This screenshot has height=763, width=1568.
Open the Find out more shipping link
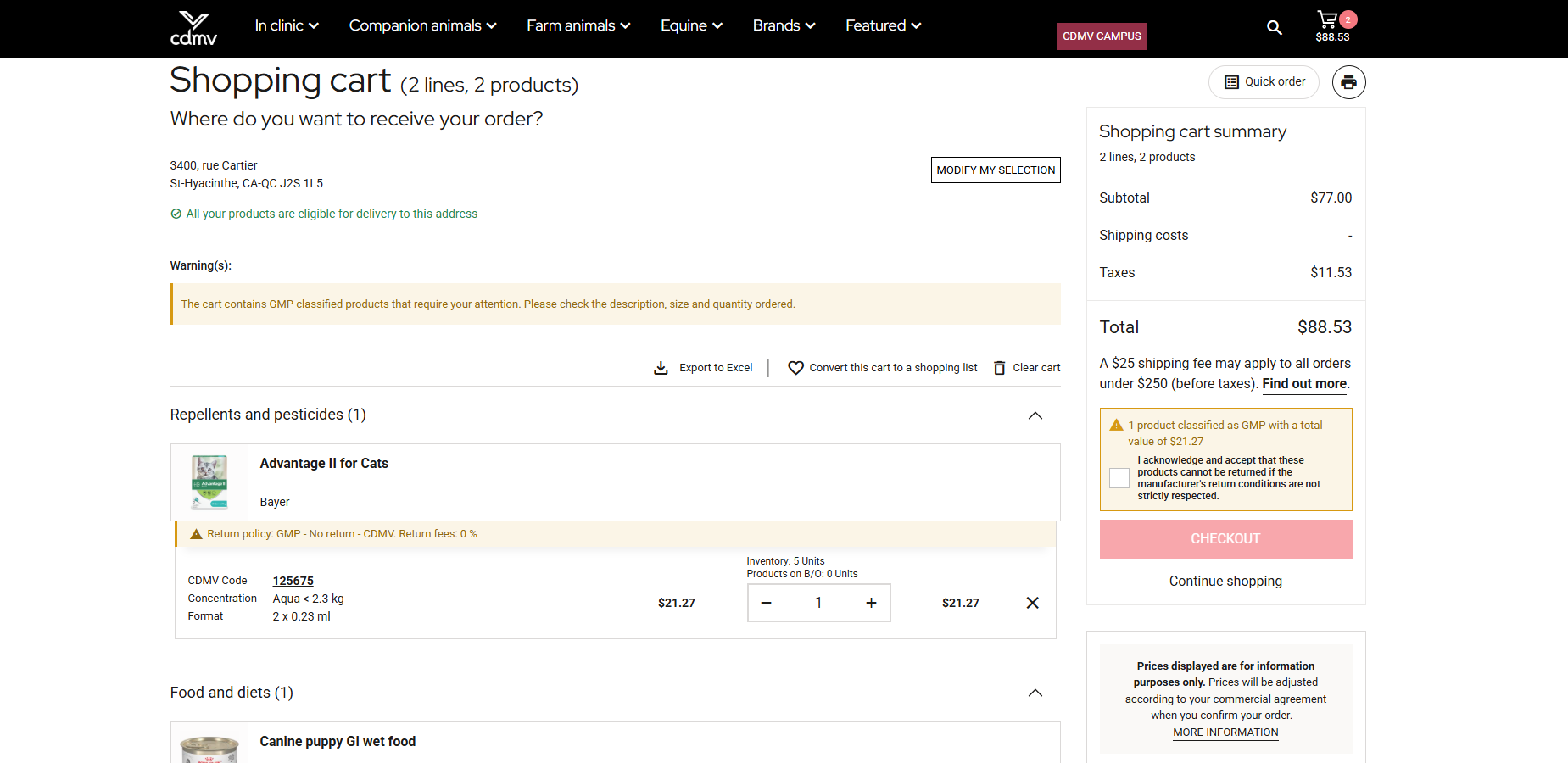tap(1304, 384)
